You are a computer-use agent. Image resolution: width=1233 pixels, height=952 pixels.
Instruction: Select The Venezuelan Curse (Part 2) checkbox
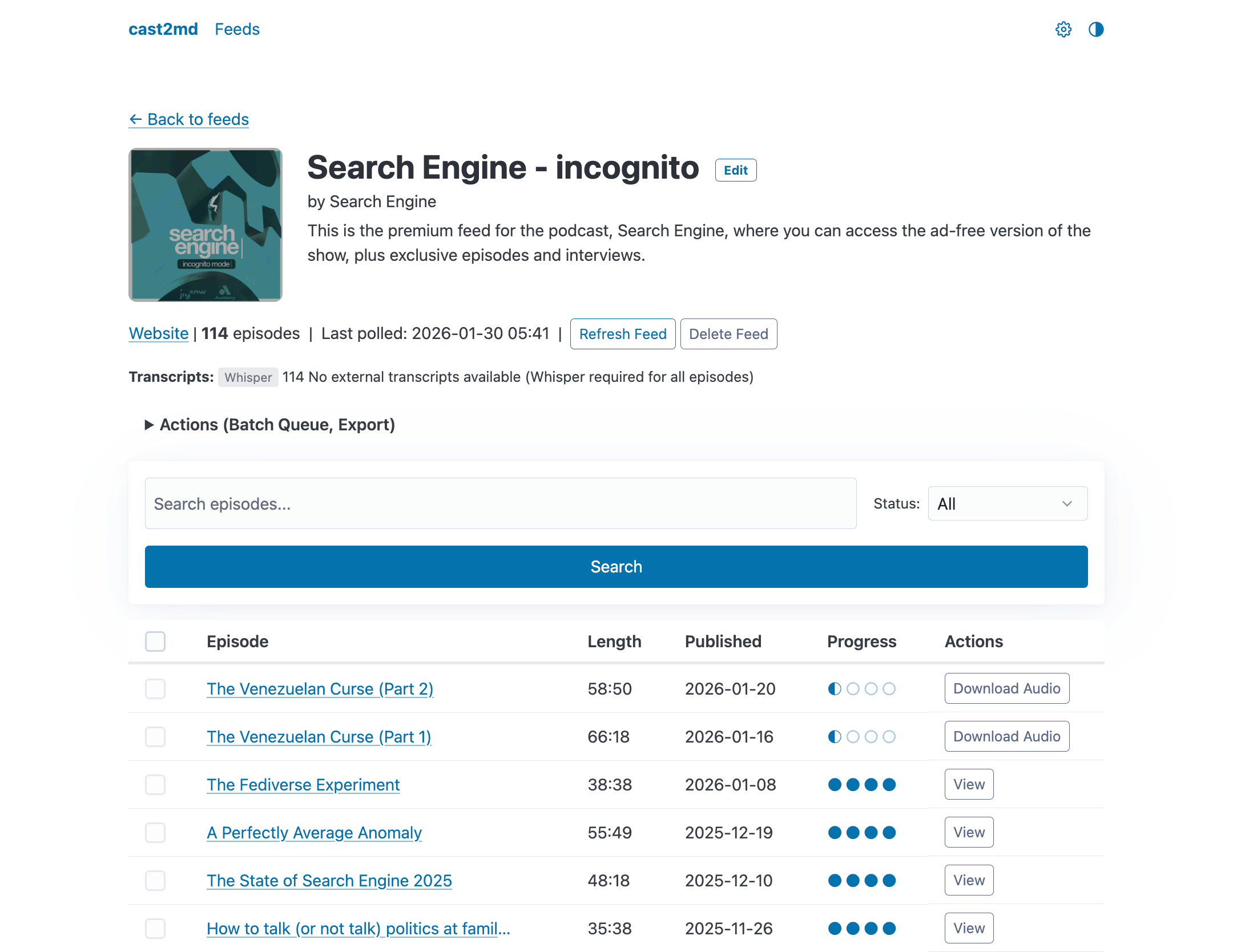click(x=155, y=689)
